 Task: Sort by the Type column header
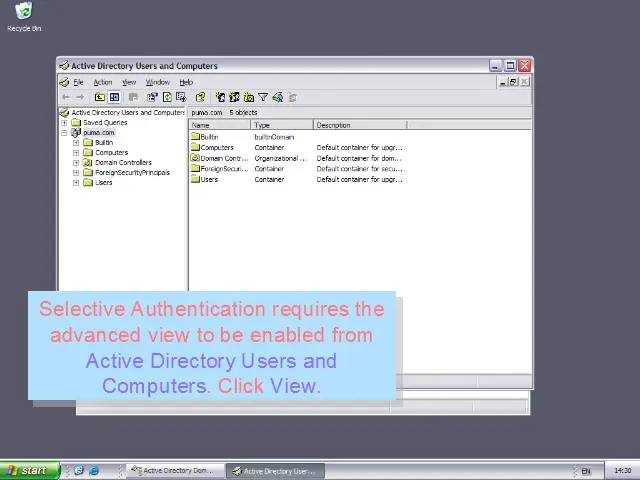click(x=282, y=125)
